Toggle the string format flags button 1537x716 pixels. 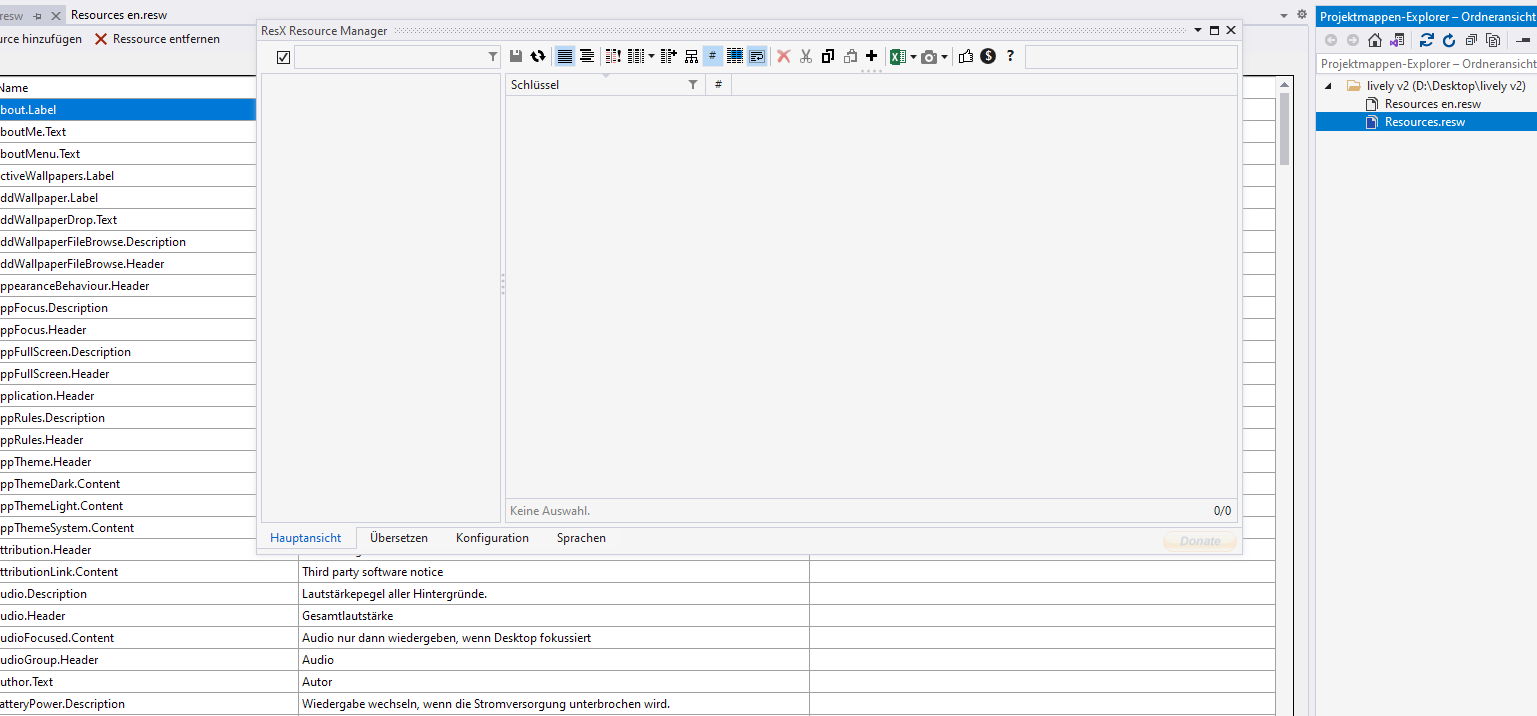(757, 56)
